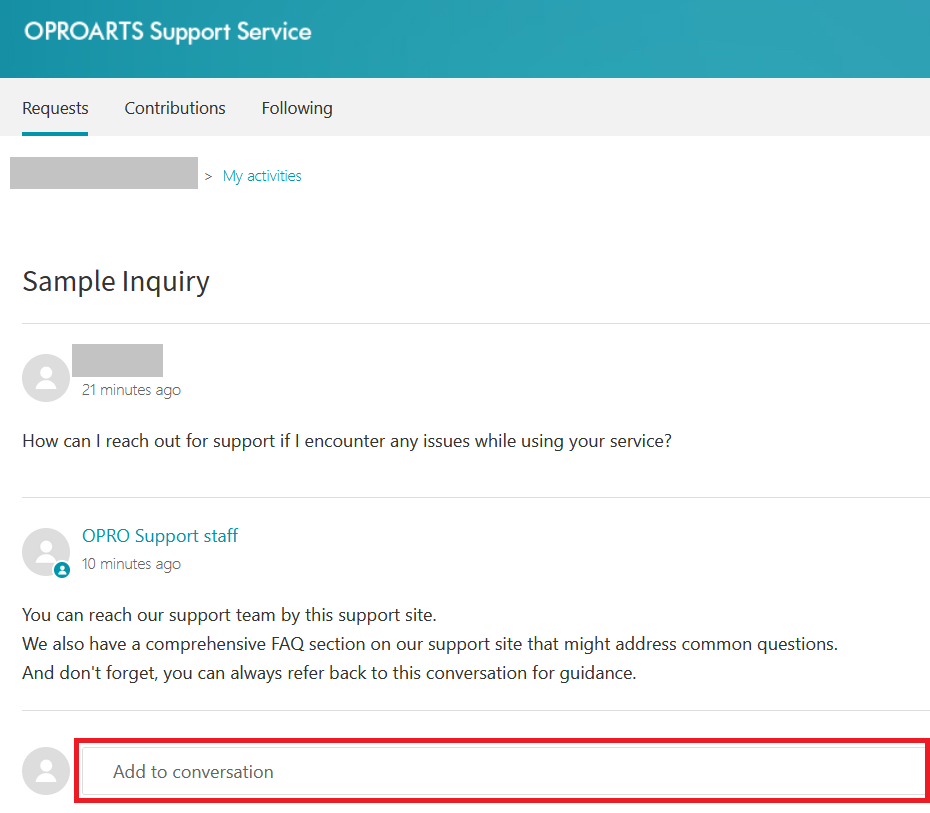This screenshot has width=930, height=813.
Task: Switch to the Contributions tab
Action: (x=175, y=108)
